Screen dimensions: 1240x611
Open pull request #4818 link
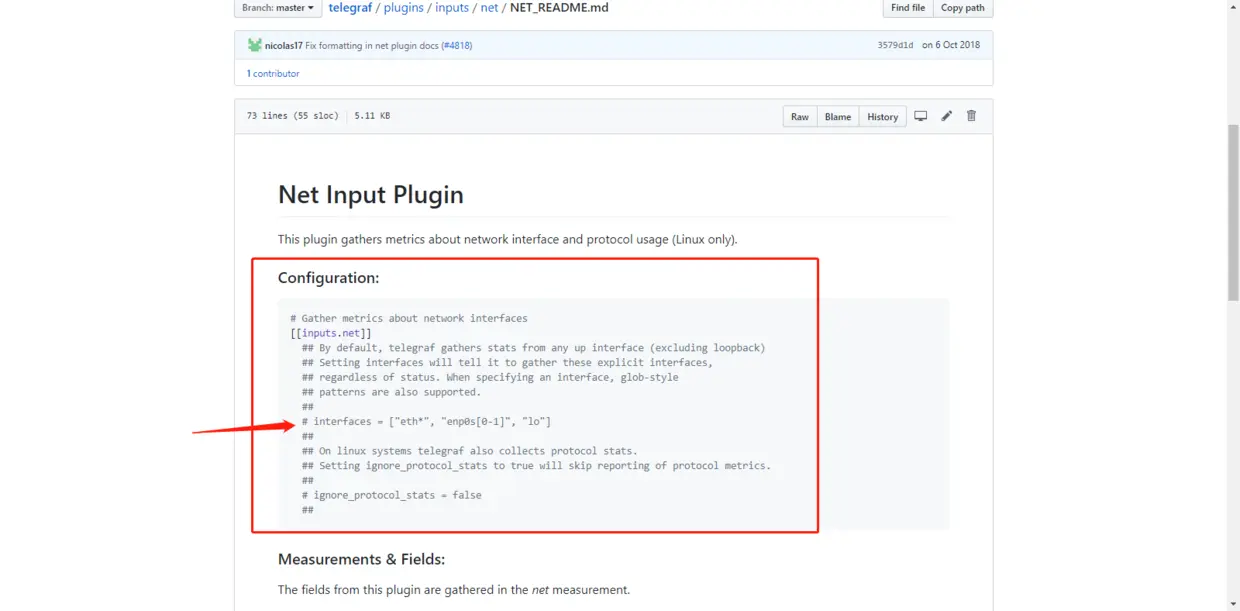click(x=457, y=46)
